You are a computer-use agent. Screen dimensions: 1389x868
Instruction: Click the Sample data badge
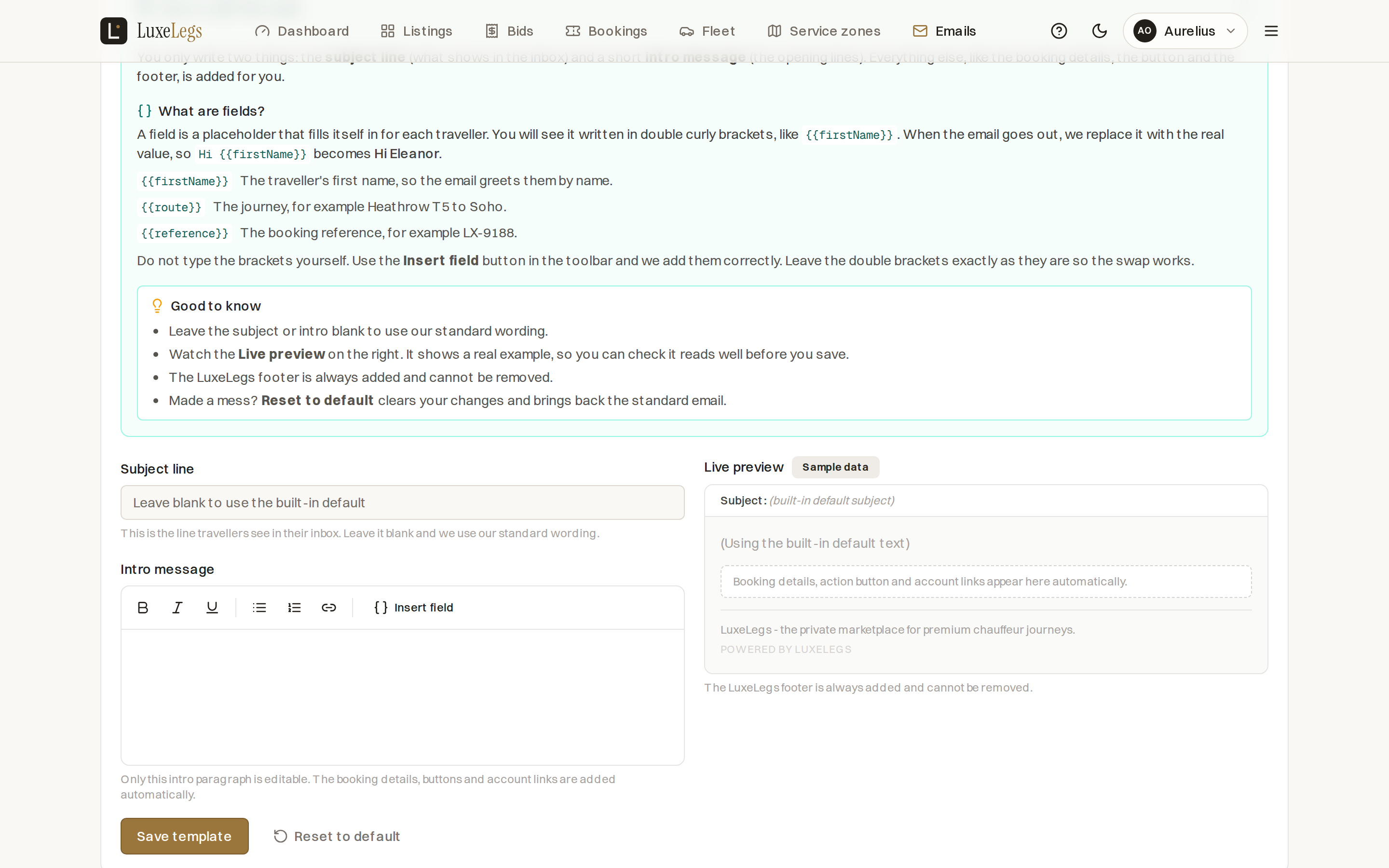[x=835, y=467]
